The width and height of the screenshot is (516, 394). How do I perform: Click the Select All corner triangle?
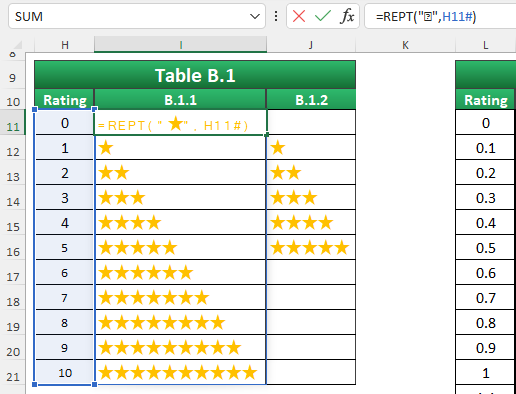click(17, 45)
